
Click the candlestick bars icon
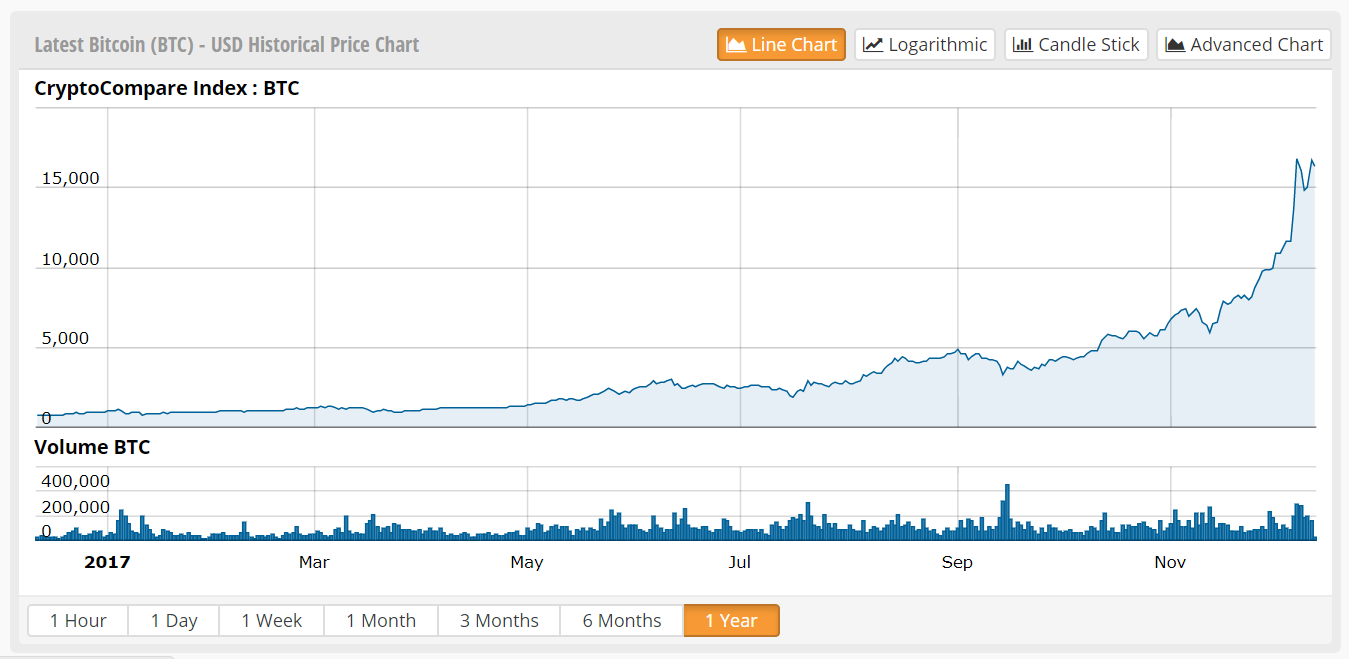(x=1023, y=44)
